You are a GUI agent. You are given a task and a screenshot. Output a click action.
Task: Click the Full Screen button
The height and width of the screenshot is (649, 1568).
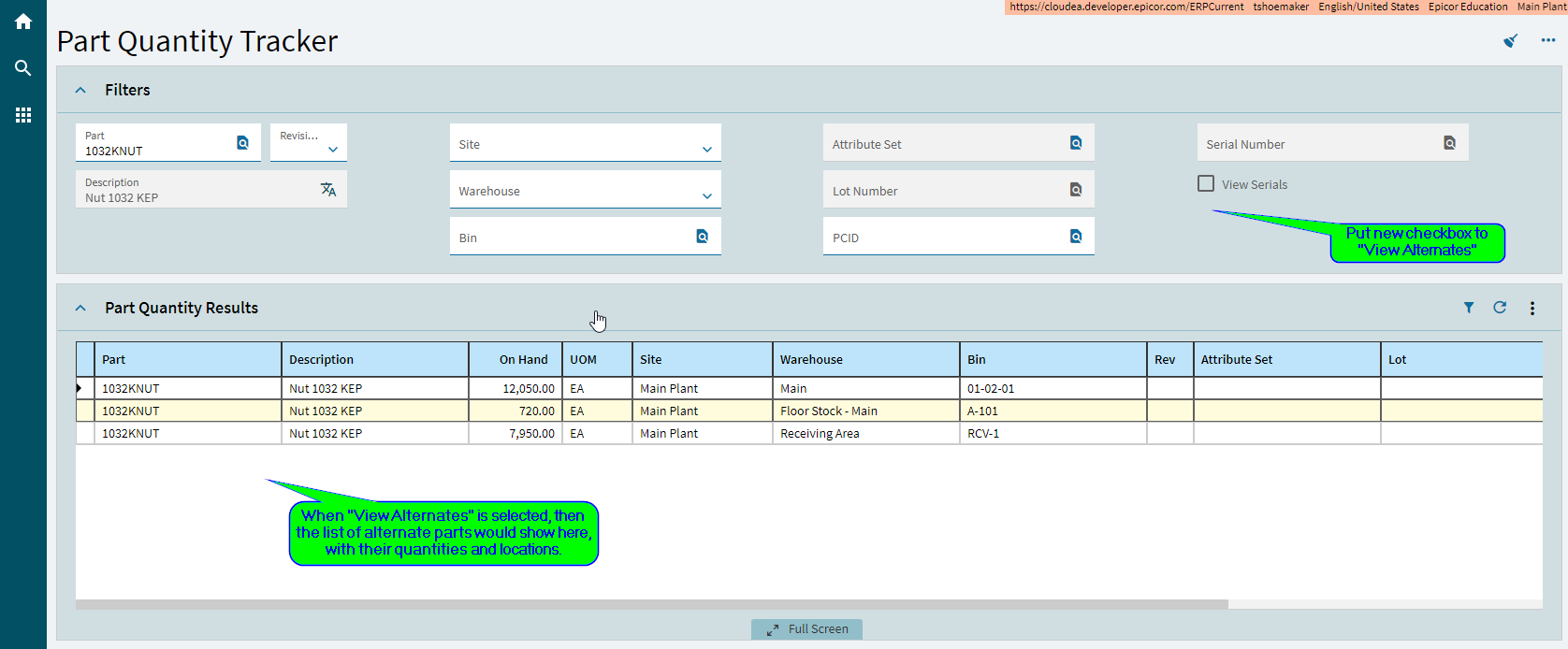coord(806,629)
